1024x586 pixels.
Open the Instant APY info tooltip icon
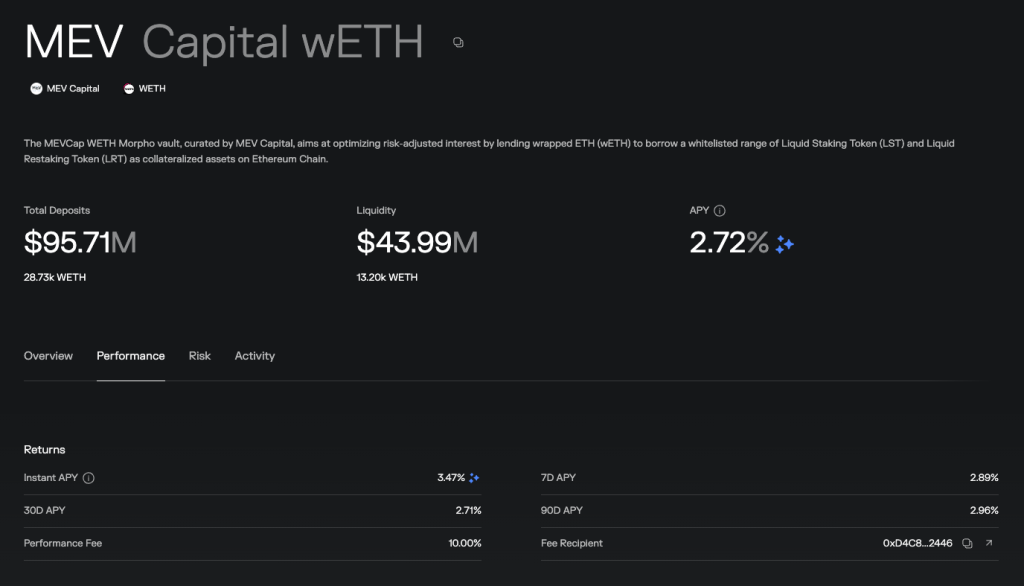click(89, 478)
